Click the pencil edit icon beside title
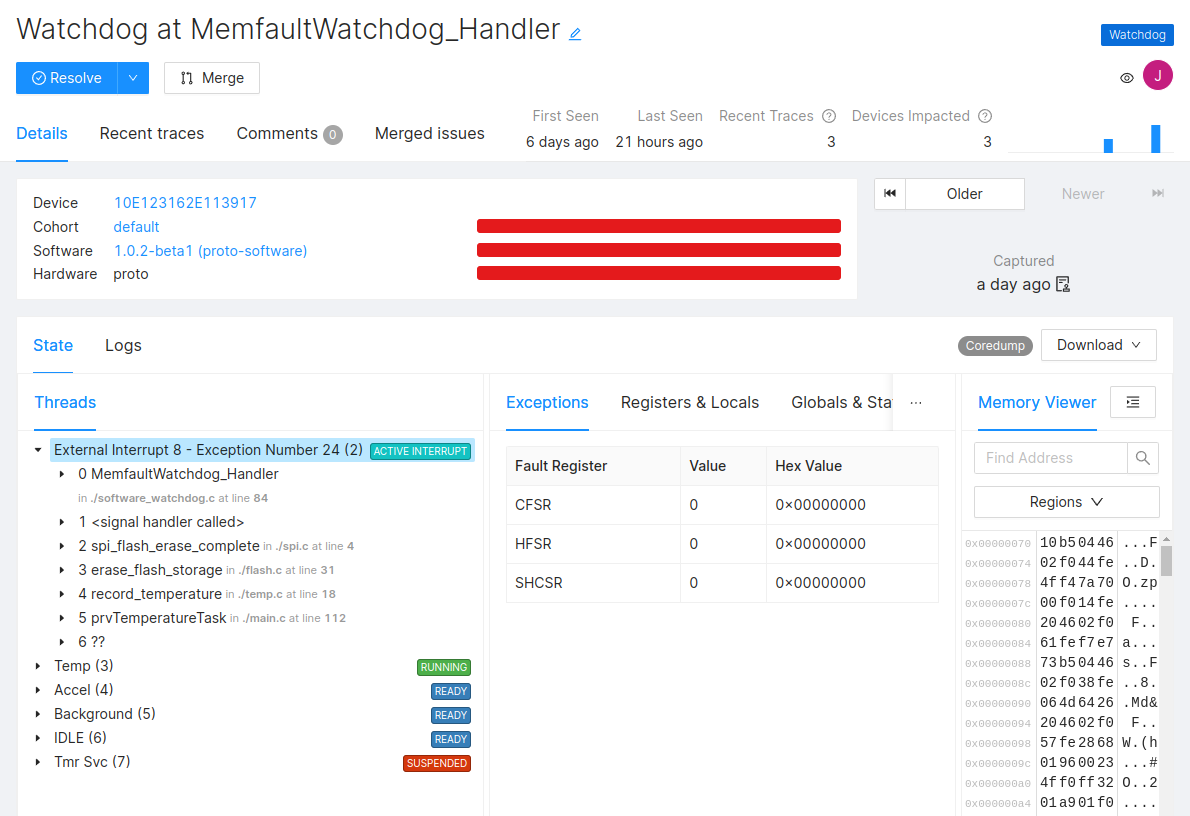 pyautogui.click(x=575, y=34)
